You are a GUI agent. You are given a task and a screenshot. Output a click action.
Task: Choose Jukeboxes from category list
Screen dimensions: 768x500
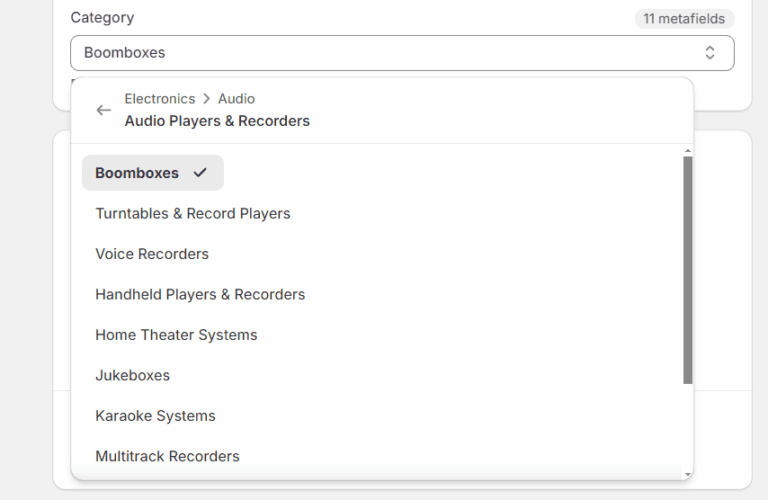click(x=133, y=375)
